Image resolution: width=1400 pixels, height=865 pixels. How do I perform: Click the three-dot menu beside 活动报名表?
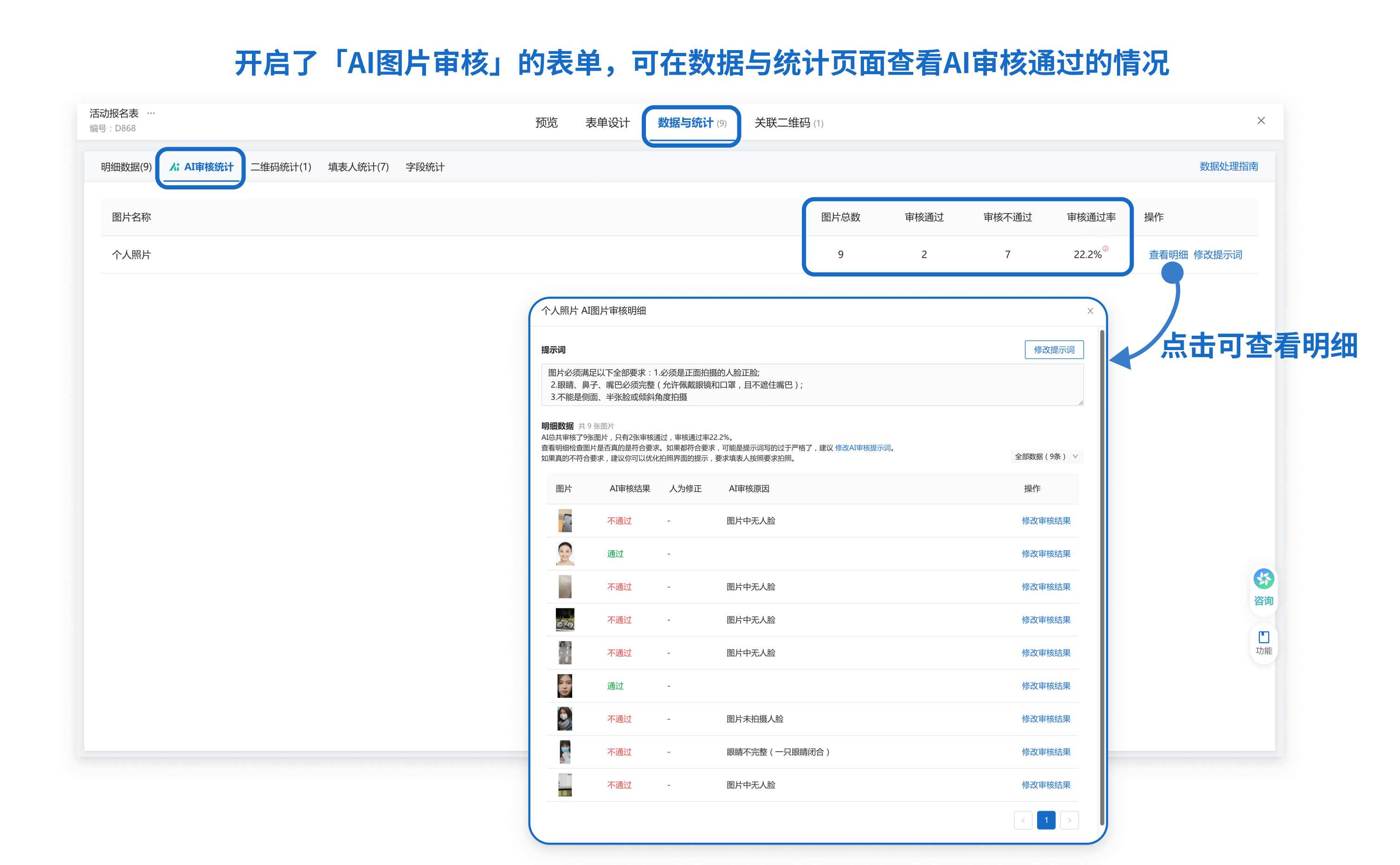coord(151,113)
